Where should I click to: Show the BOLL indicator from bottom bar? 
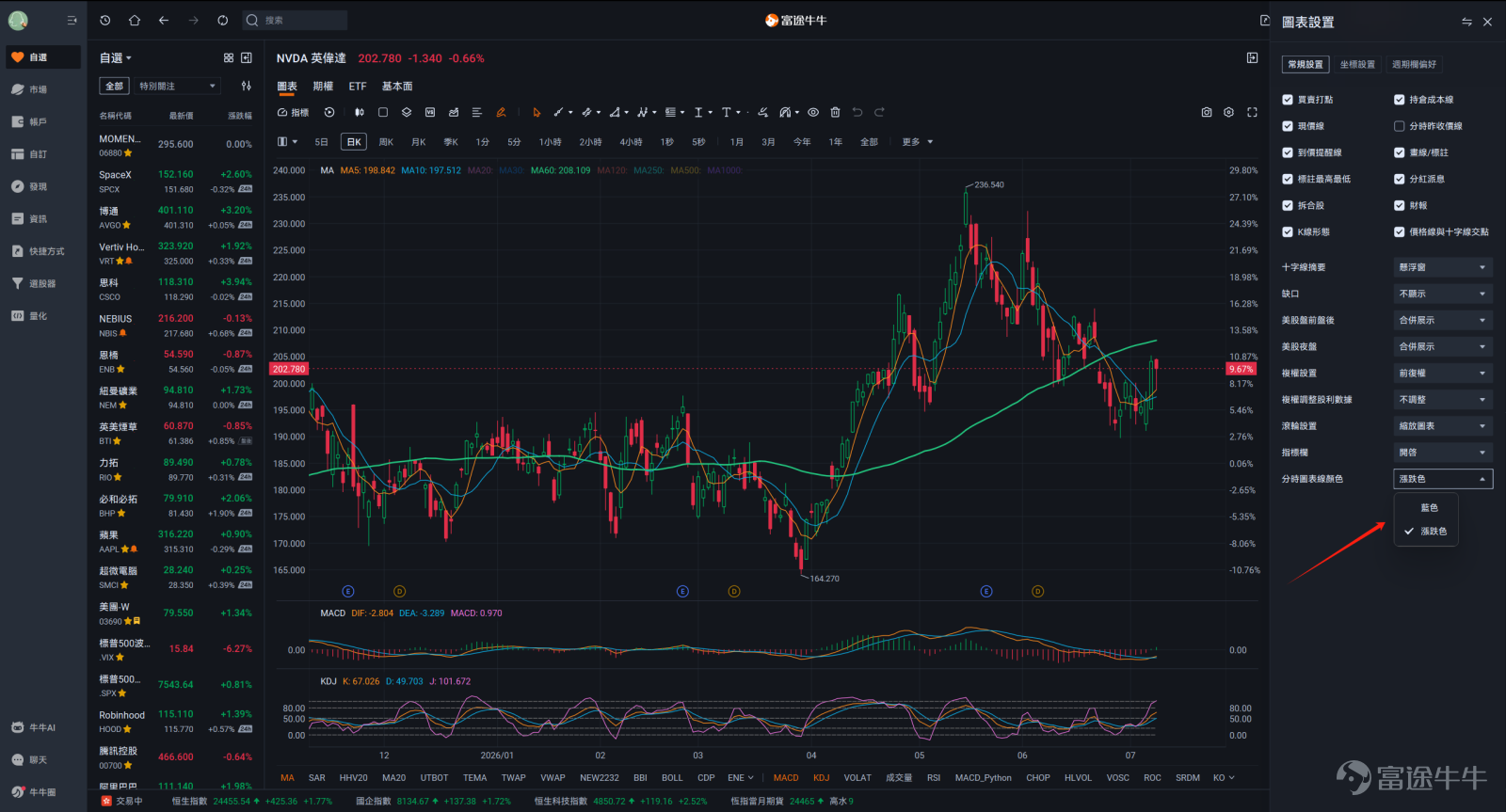point(672,778)
